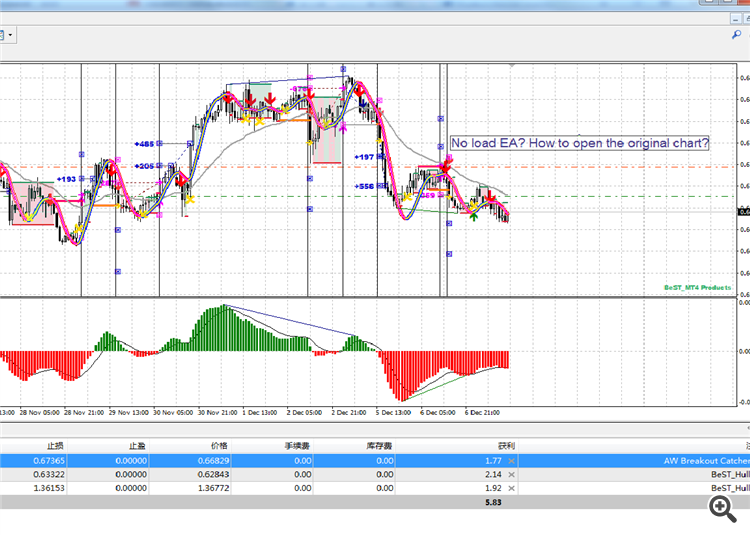Click the BeST_Hull comment in the 2.14 row

click(730, 475)
